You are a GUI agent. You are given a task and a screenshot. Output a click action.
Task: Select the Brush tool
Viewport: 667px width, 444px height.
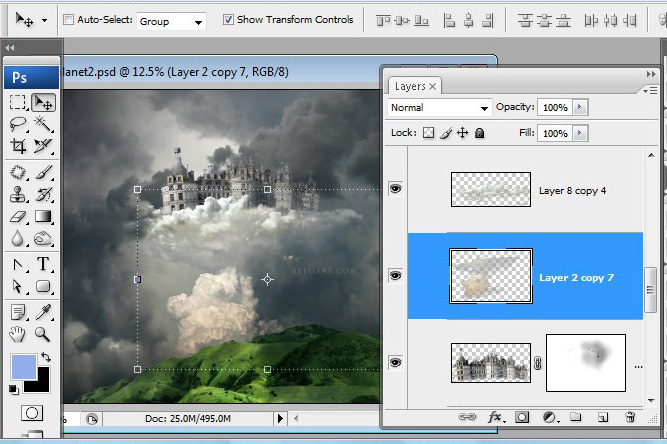coord(43,173)
